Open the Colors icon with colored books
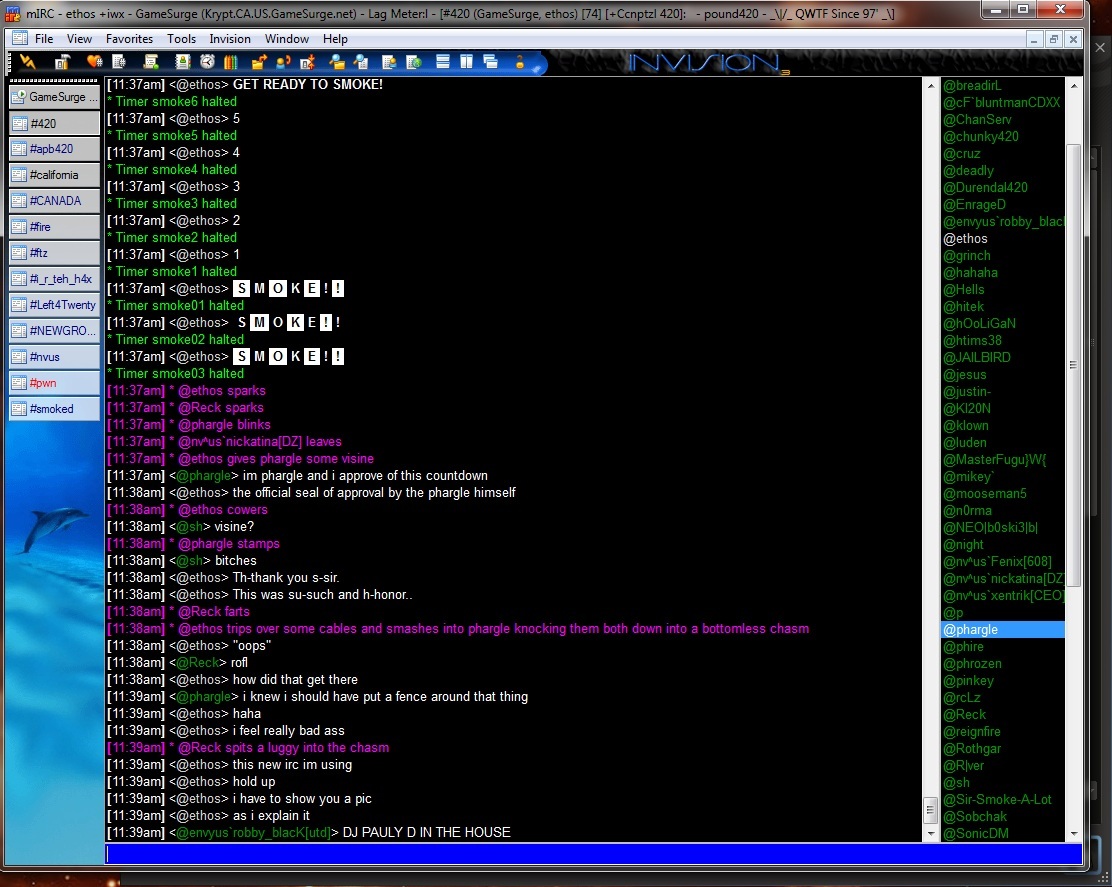The width and height of the screenshot is (1112, 887). pos(230,62)
